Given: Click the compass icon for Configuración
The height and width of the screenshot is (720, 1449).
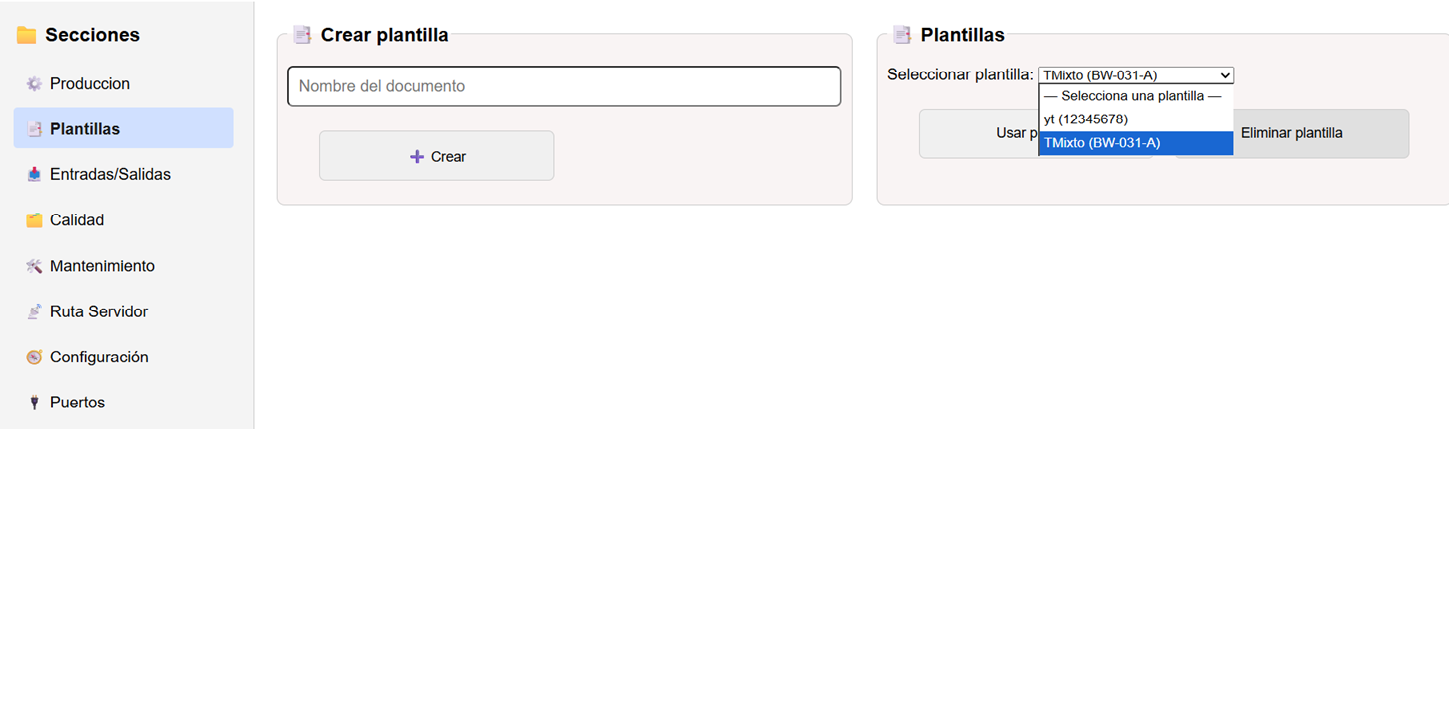Looking at the screenshot, I should click(33, 356).
